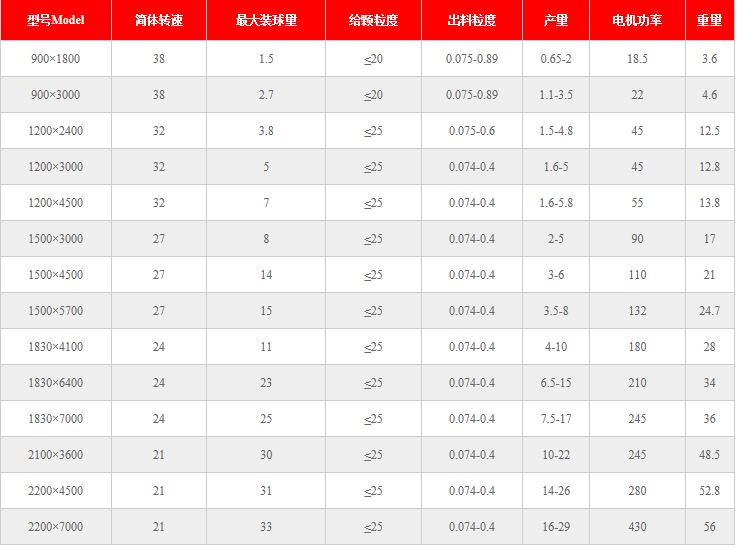737x547 pixels.
Task: Select the 18.5 motor power cell
Action: 638,59
